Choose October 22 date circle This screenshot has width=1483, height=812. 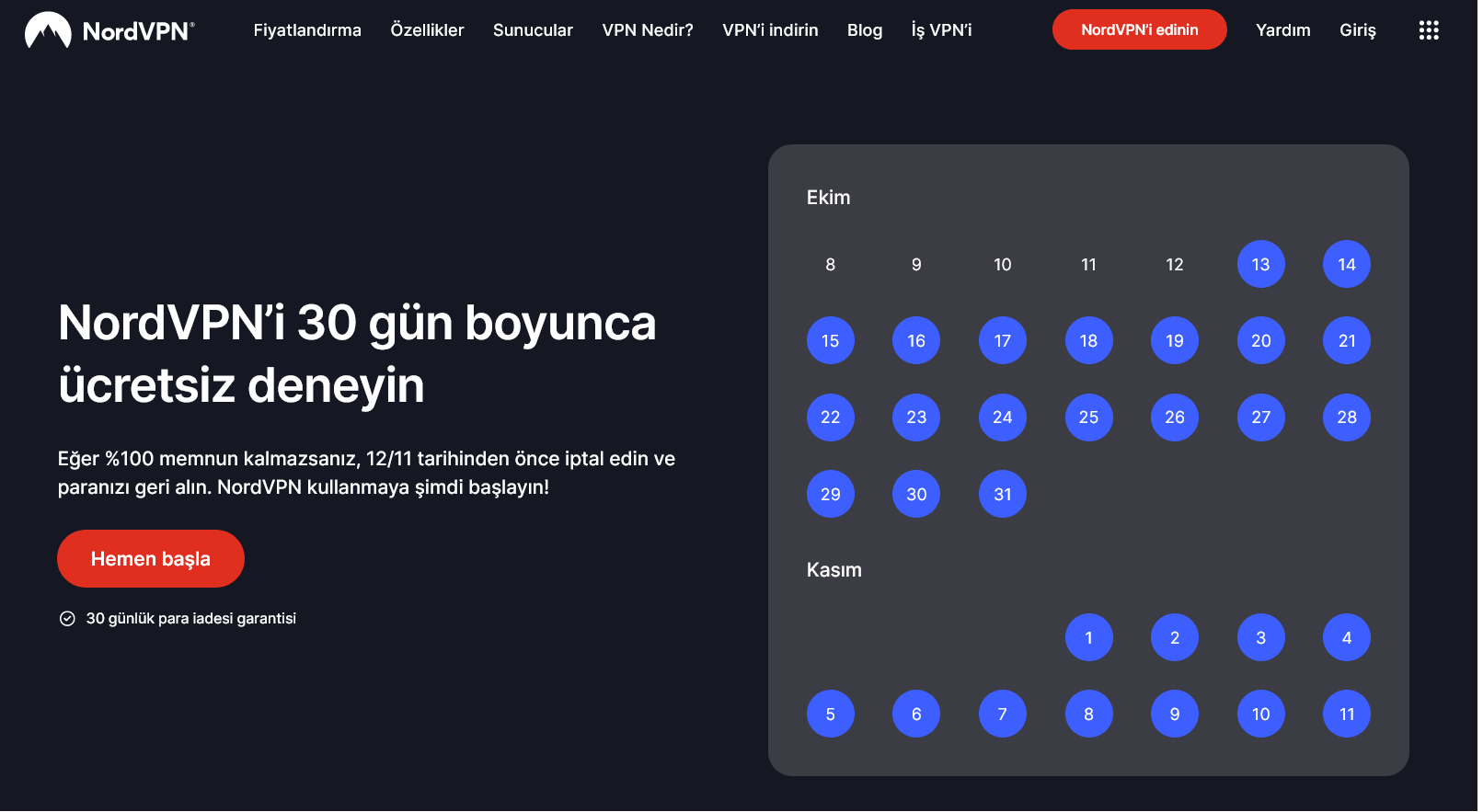pyautogui.click(x=830, y=417)
